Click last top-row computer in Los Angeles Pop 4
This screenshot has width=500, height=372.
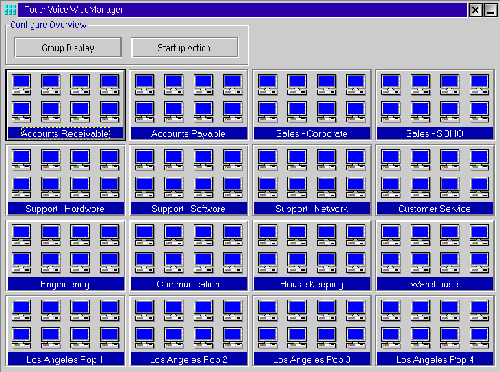pyautogui.click(x=479, y=311)
